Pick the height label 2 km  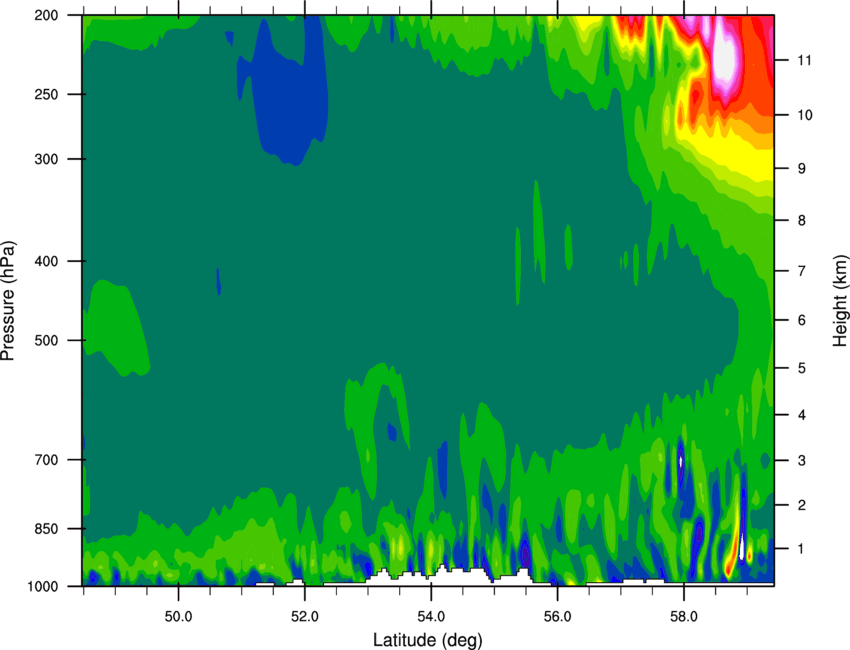801,505
